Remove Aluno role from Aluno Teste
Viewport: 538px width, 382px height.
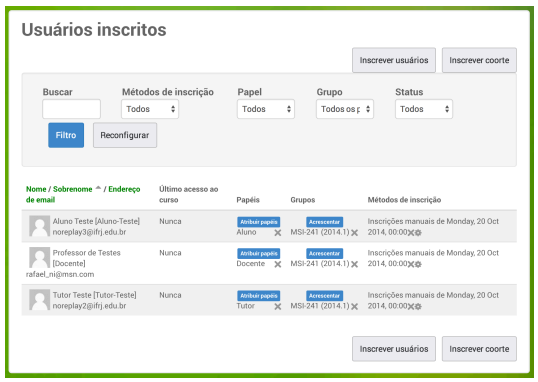pyautogui.click(x=278, y=233)
